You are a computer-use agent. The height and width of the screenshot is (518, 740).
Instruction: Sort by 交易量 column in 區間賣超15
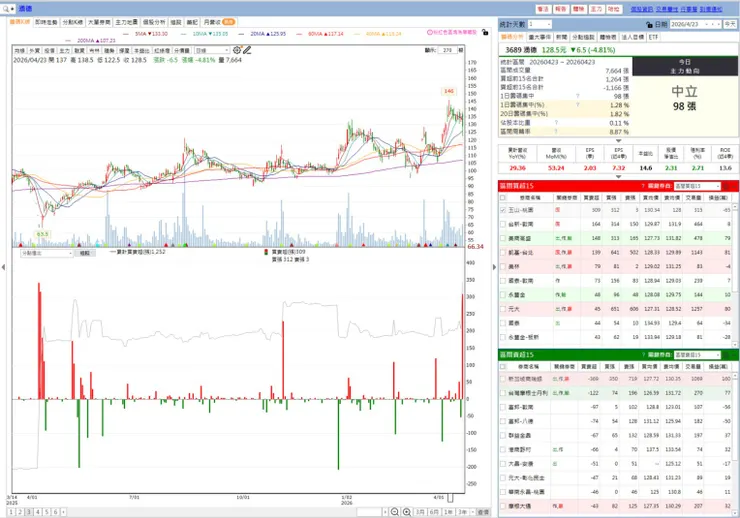692,367
